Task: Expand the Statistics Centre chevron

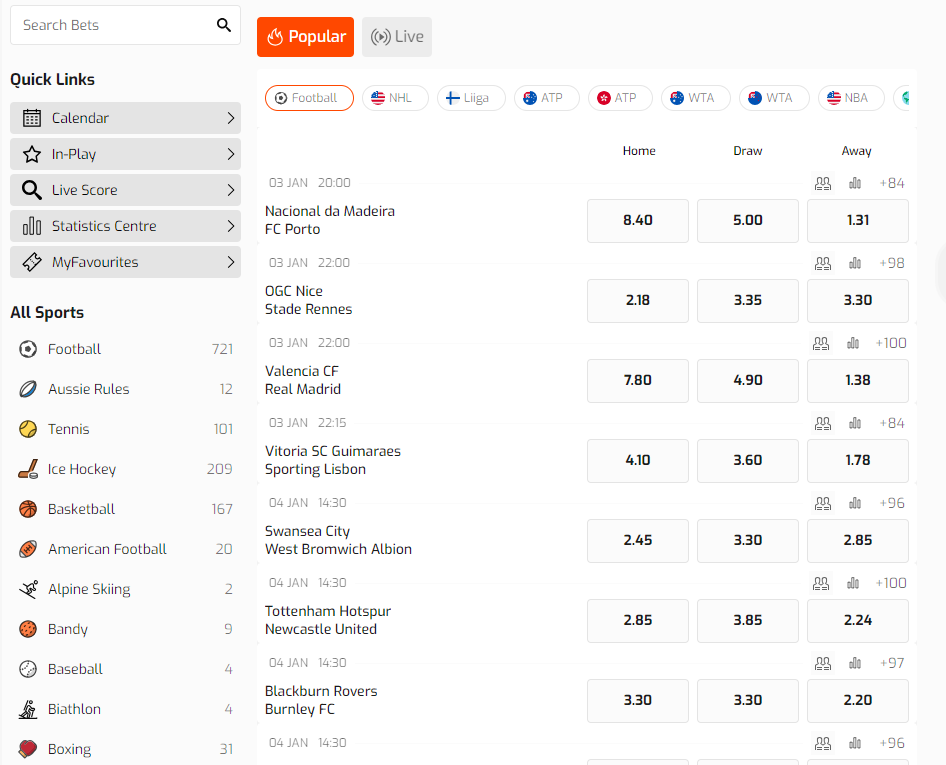Action: [x=230, y=226]
